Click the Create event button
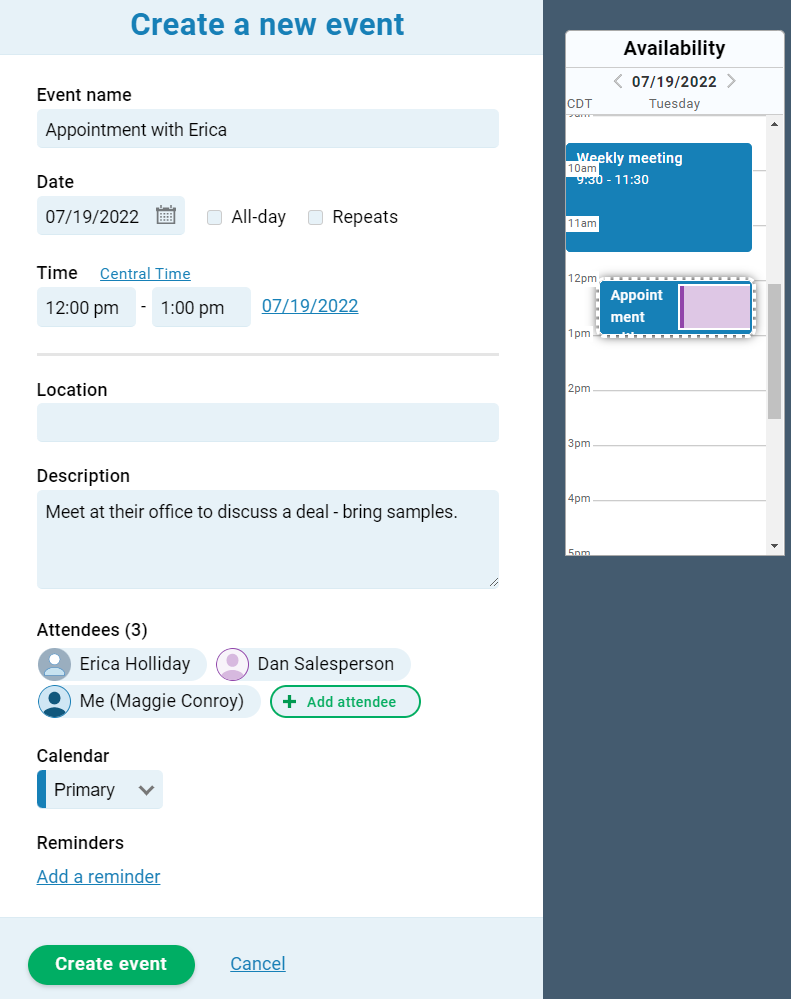 tap(111, 964)
